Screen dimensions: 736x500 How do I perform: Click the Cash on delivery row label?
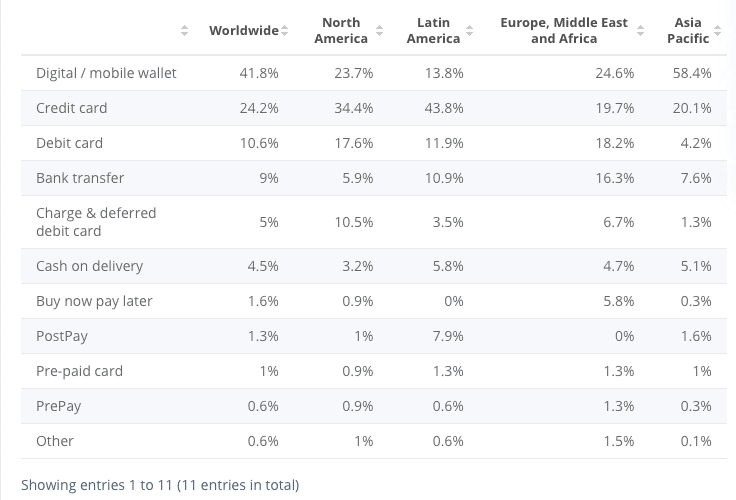[x=89, y=266]
